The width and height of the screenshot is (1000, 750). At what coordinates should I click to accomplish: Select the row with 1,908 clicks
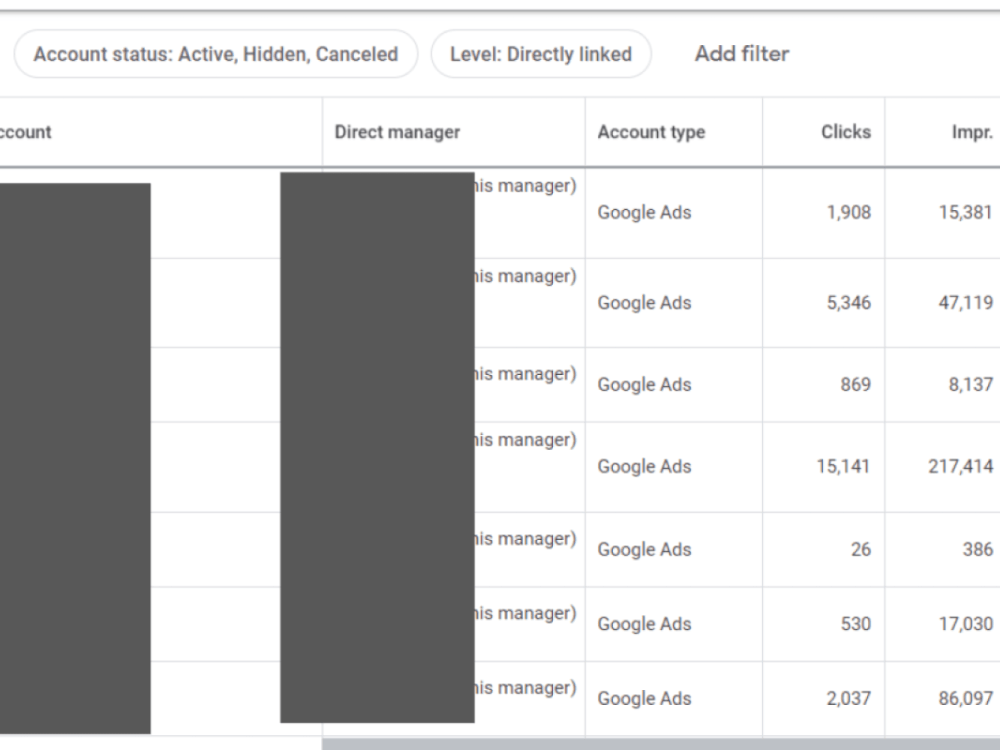coord(500,213)
